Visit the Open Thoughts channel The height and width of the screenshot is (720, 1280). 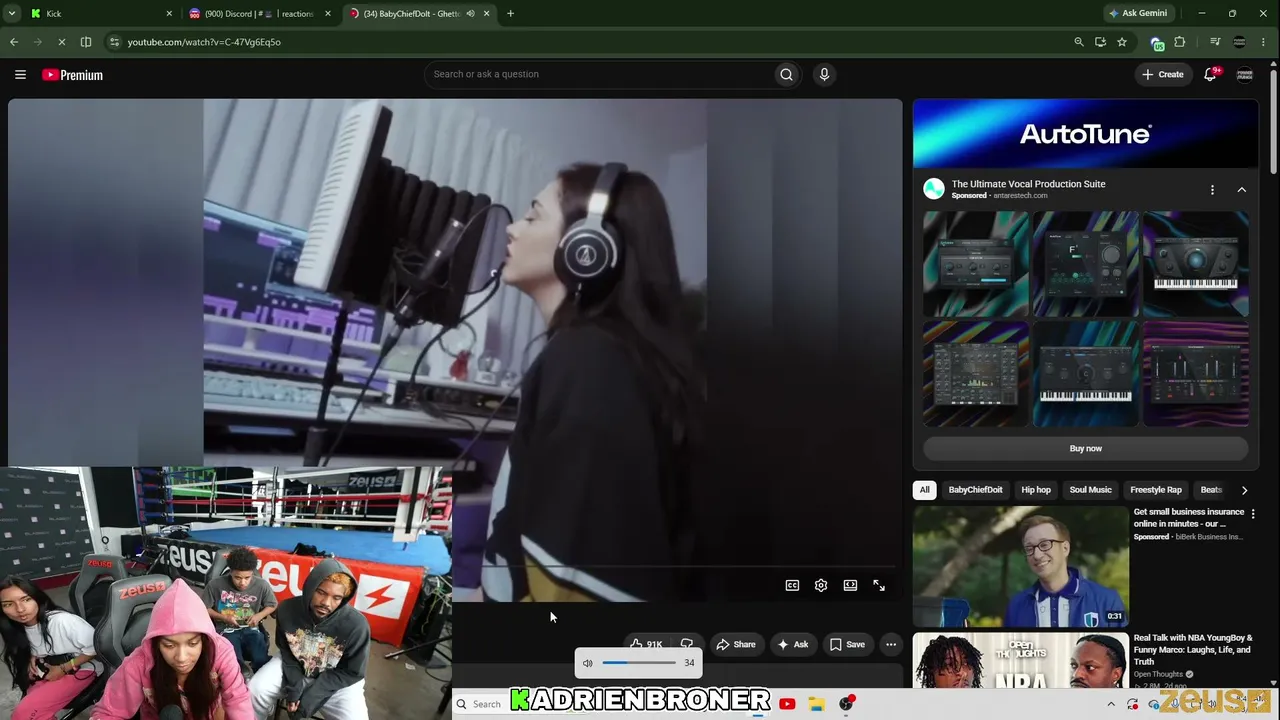tap(1158, 675)
